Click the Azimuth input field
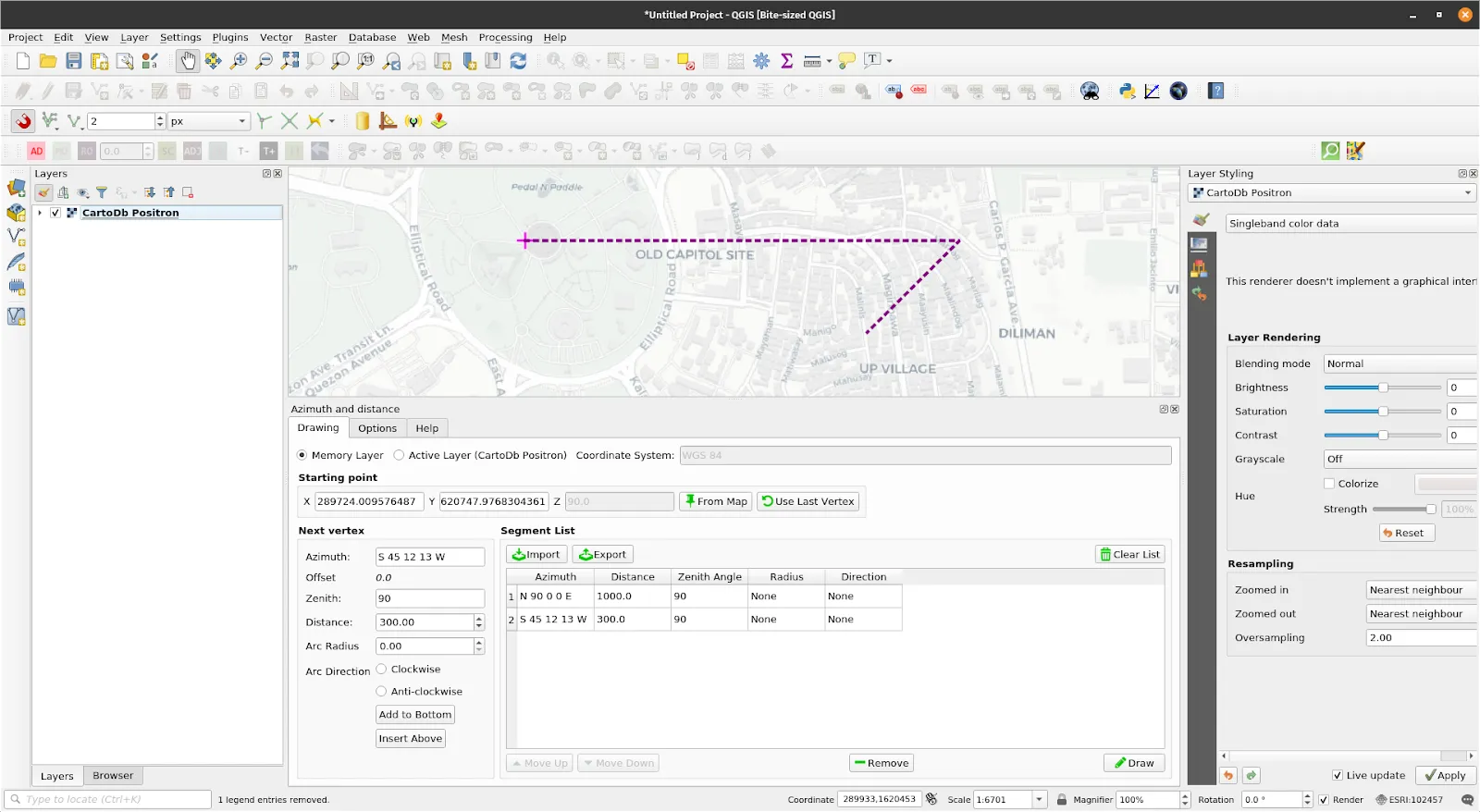The image size is (1480, 812). (430, 557)
